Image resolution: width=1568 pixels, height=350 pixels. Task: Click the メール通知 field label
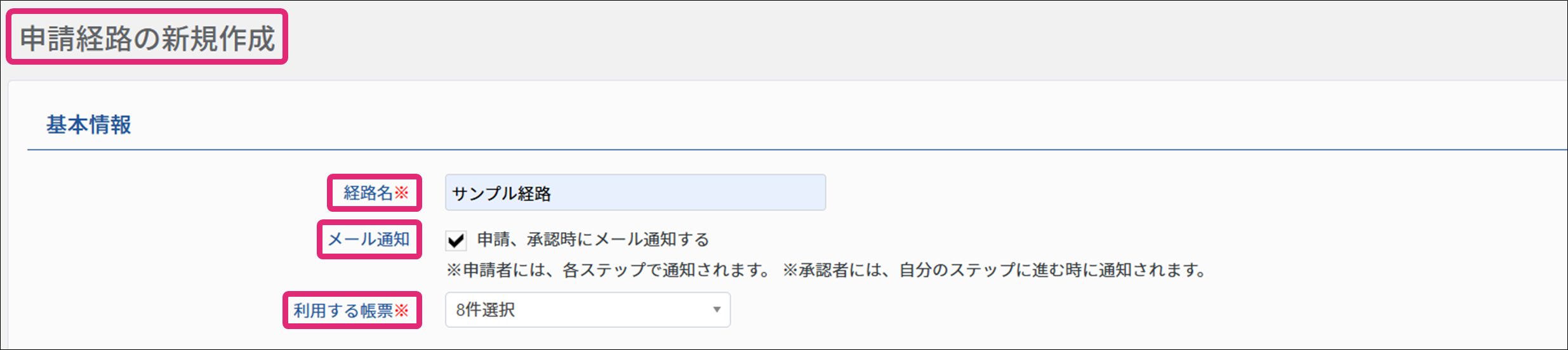(x=368, y=239)
